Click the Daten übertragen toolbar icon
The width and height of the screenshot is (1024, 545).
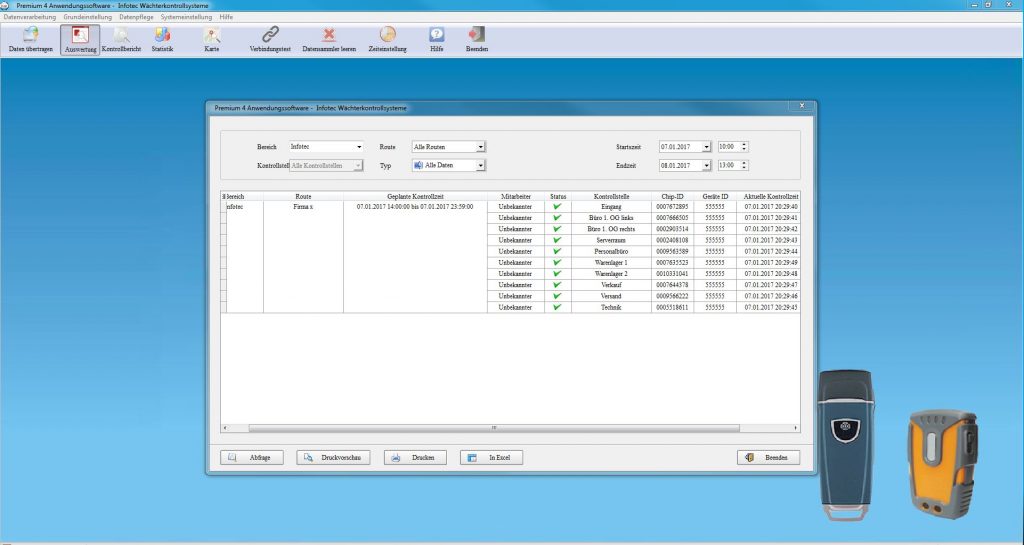pyautogui.click(x=31, y=38)
